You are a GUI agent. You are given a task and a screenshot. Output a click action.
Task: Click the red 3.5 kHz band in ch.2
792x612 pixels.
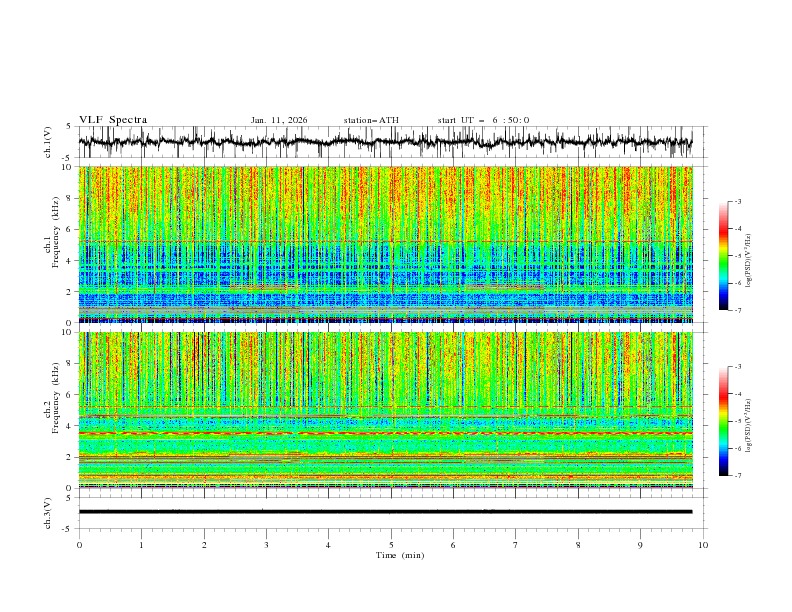pos(385,433)
